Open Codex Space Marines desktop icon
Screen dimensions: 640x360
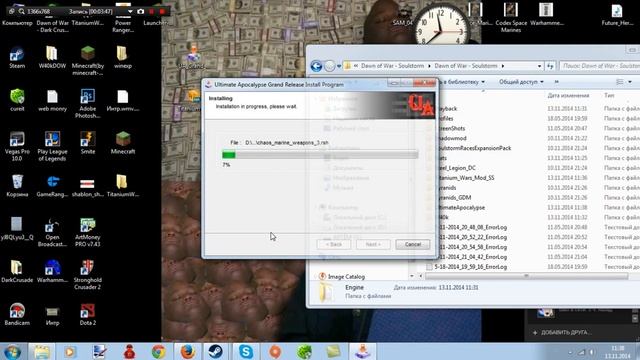[511, 17]
